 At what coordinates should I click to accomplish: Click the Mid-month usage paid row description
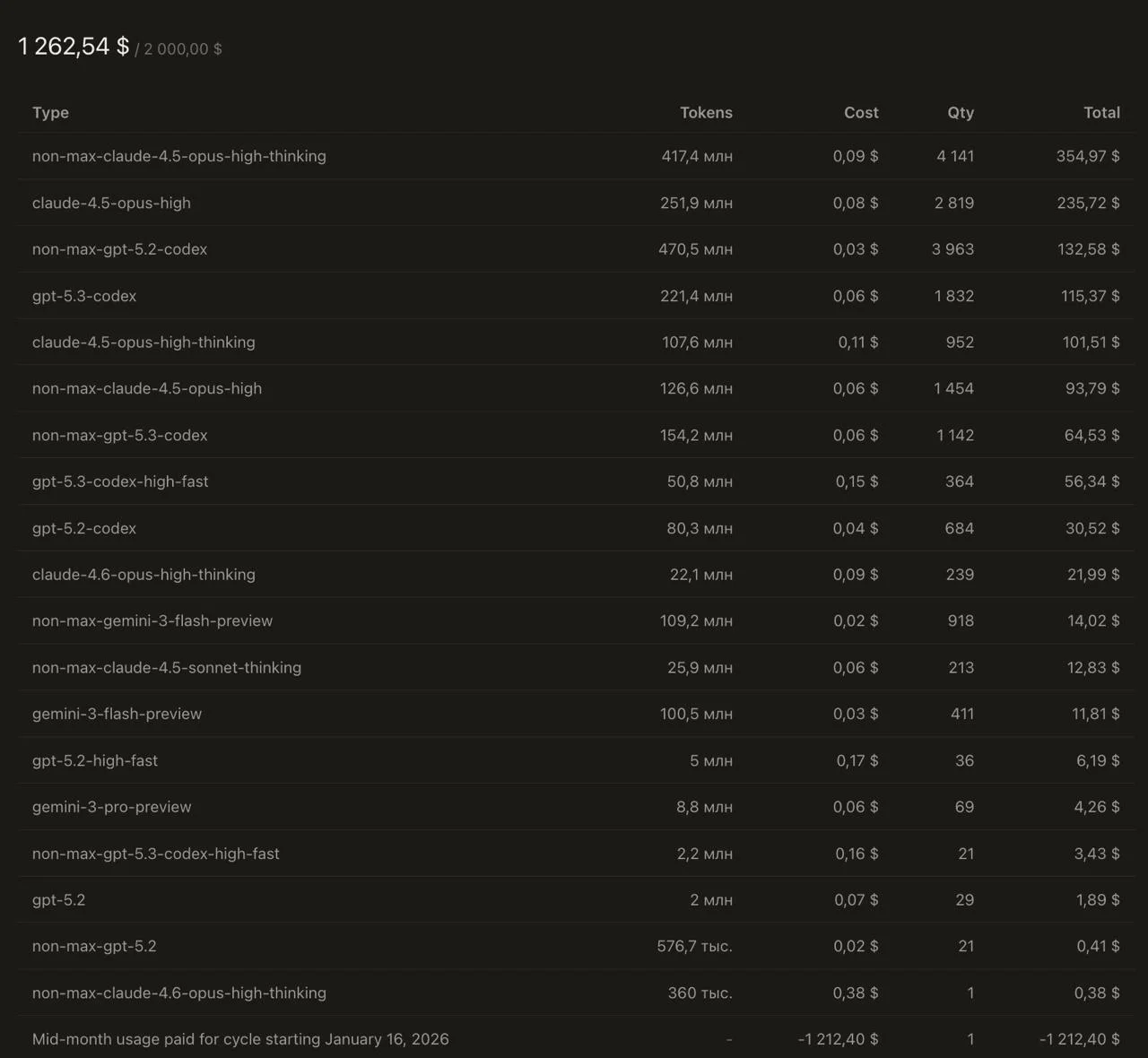point(240,1039)
